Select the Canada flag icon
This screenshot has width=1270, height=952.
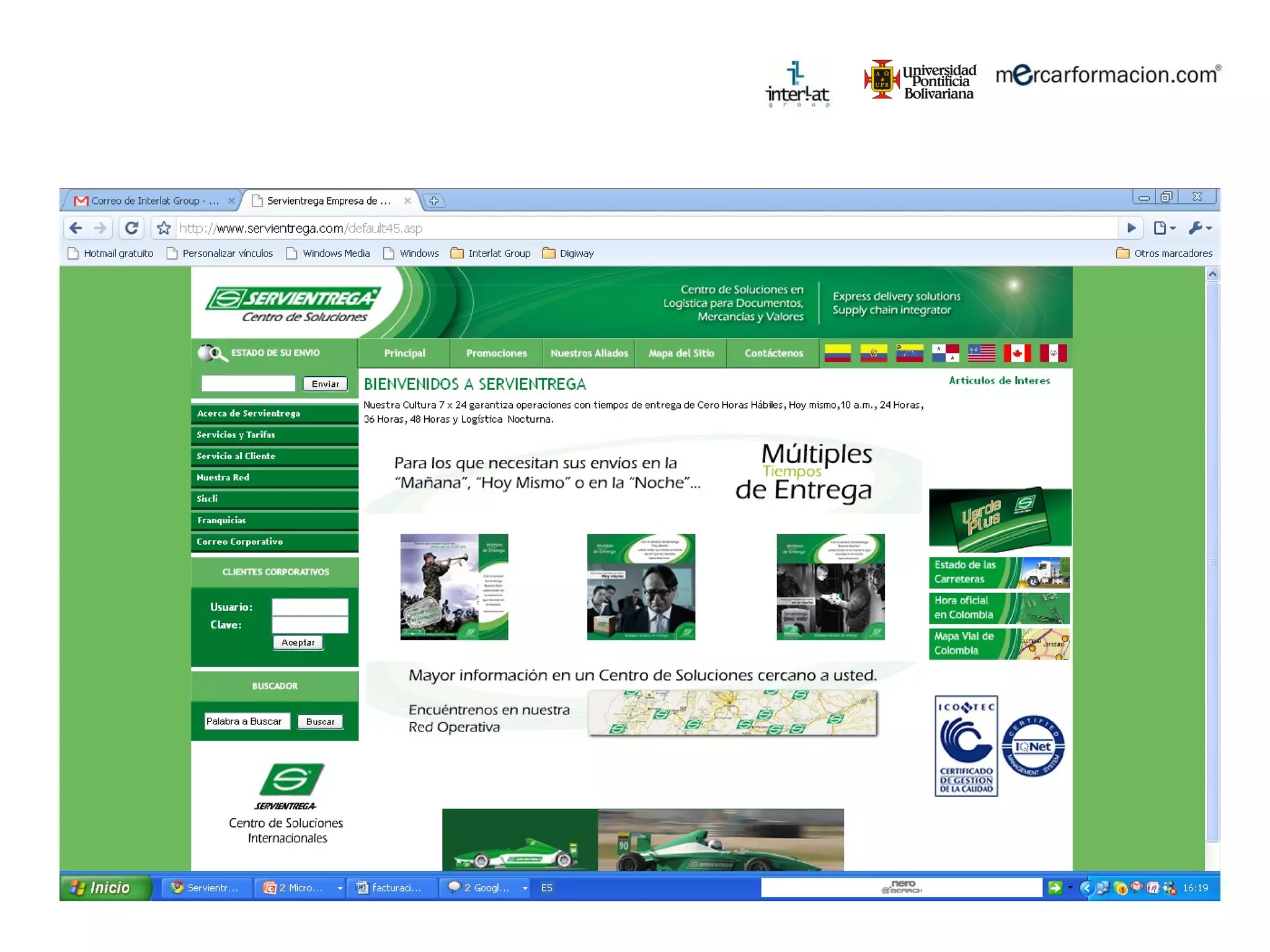1017,353
